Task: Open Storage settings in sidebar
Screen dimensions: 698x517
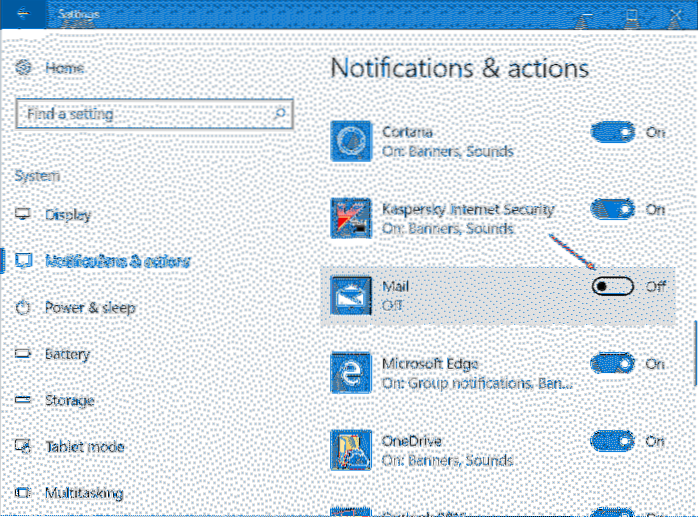Action: [x=69, y=400]
